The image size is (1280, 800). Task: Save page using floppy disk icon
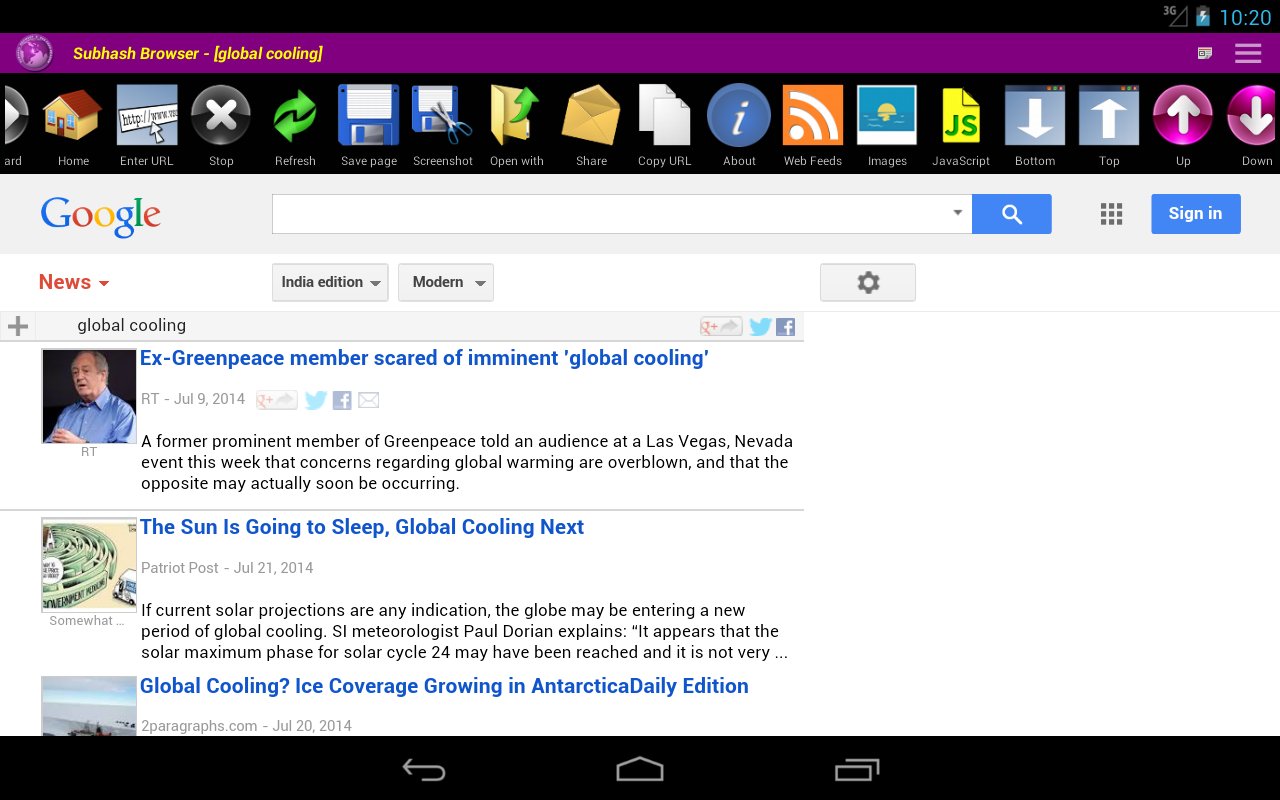(x=369, y=115)
